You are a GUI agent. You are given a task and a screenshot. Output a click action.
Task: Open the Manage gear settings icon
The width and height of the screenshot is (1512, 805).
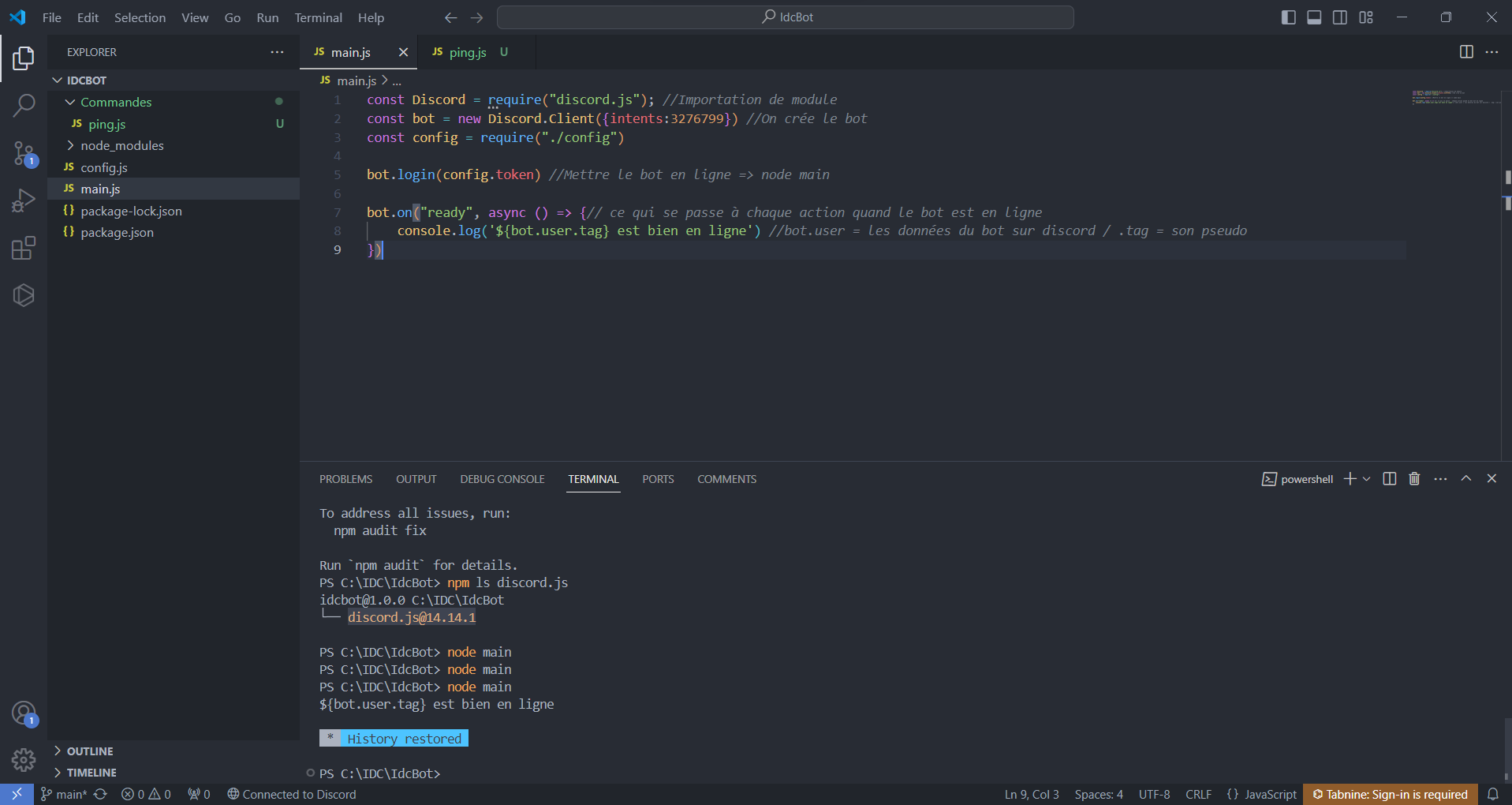coord(24,759)
